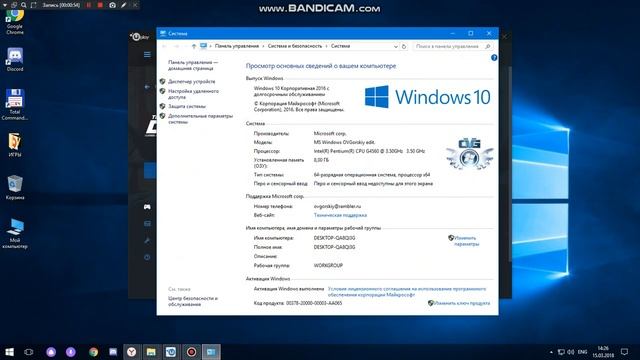Click the Bandicam magnifier search icon
The width and height of the screenshot is (640, 360).
tap(24, 5)
